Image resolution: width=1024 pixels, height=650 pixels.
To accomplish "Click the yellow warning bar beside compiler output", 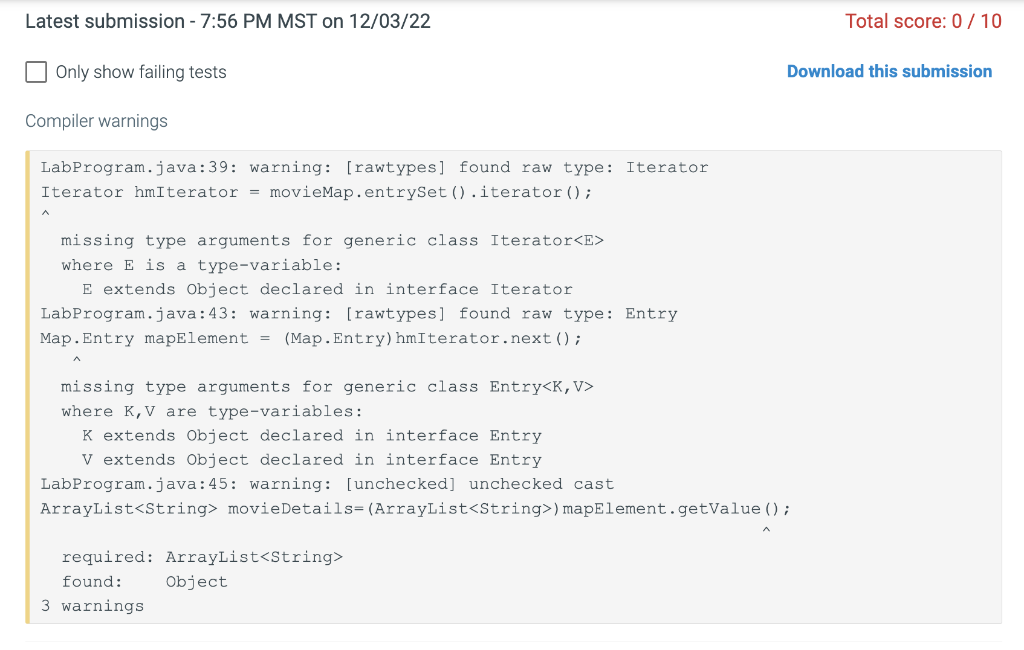I will pos(27,387).
